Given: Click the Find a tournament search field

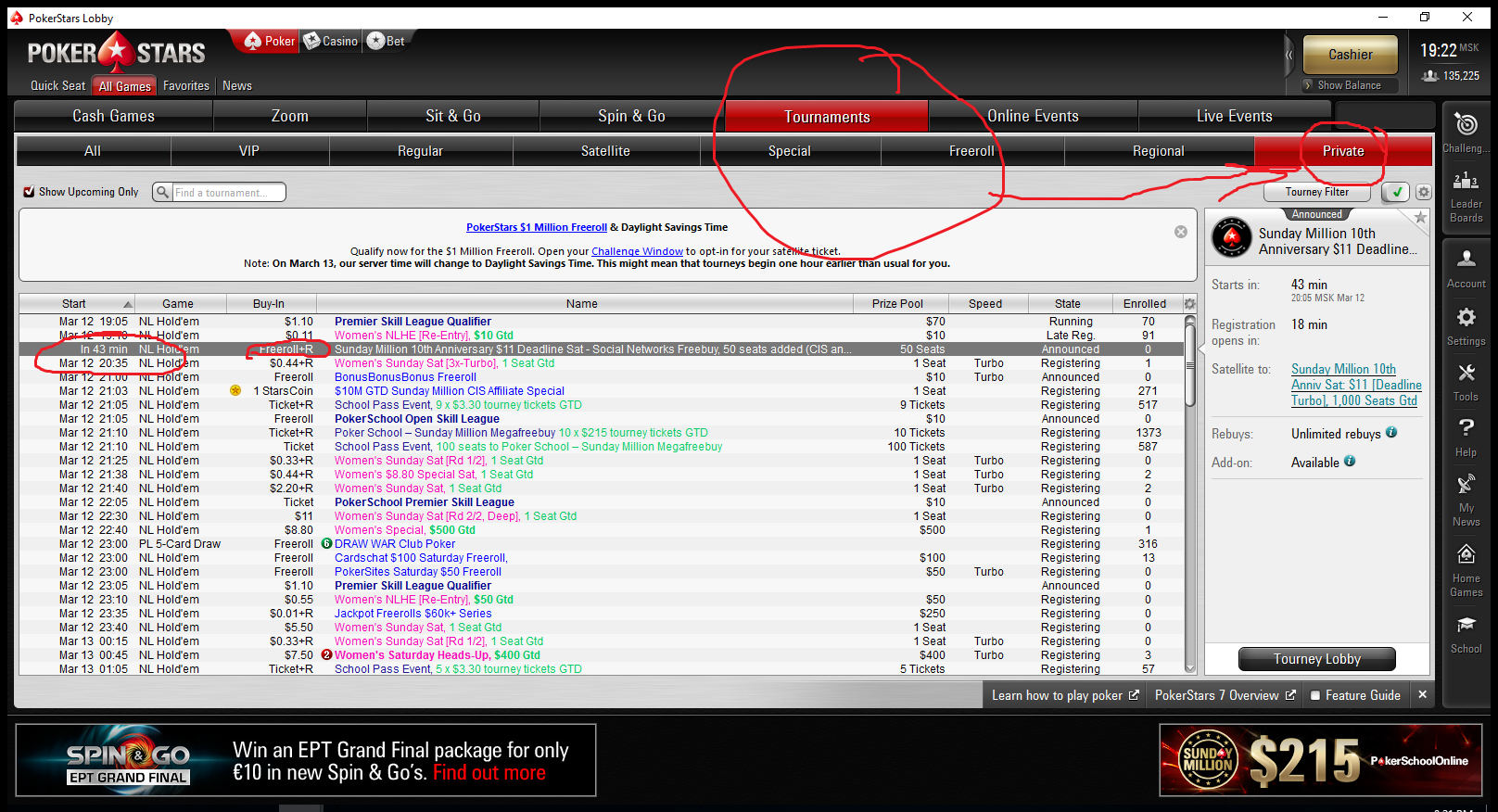Looking at the screenshot, I should (228, 192).
